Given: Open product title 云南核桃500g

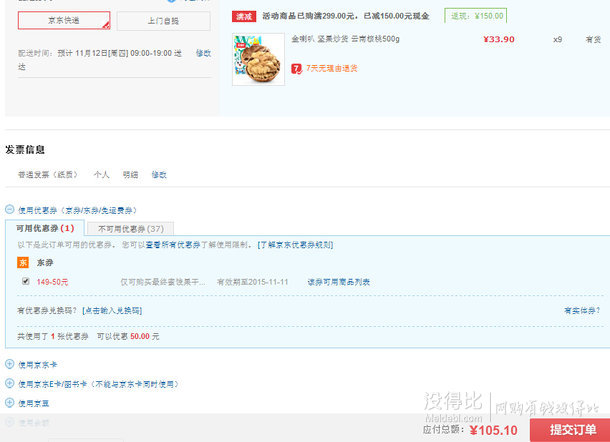Looking at the screenshot, I should (x=345, y=39).
